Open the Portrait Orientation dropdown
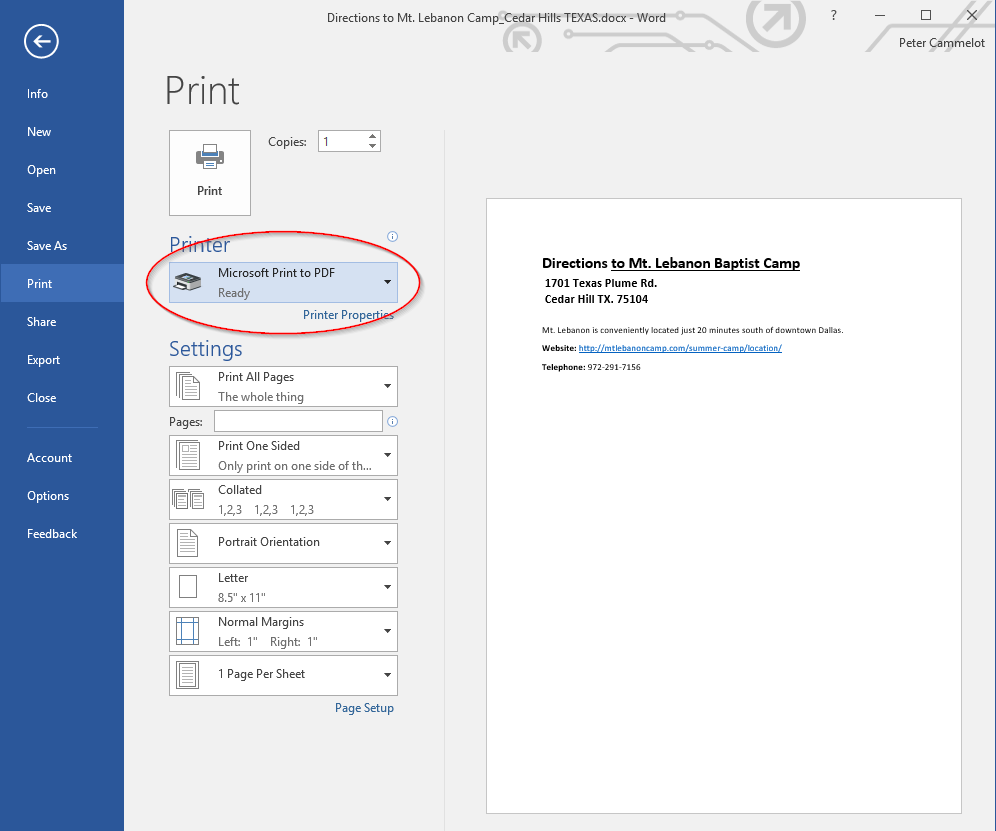Screen dimensions: 996x831 coord(387,543)
